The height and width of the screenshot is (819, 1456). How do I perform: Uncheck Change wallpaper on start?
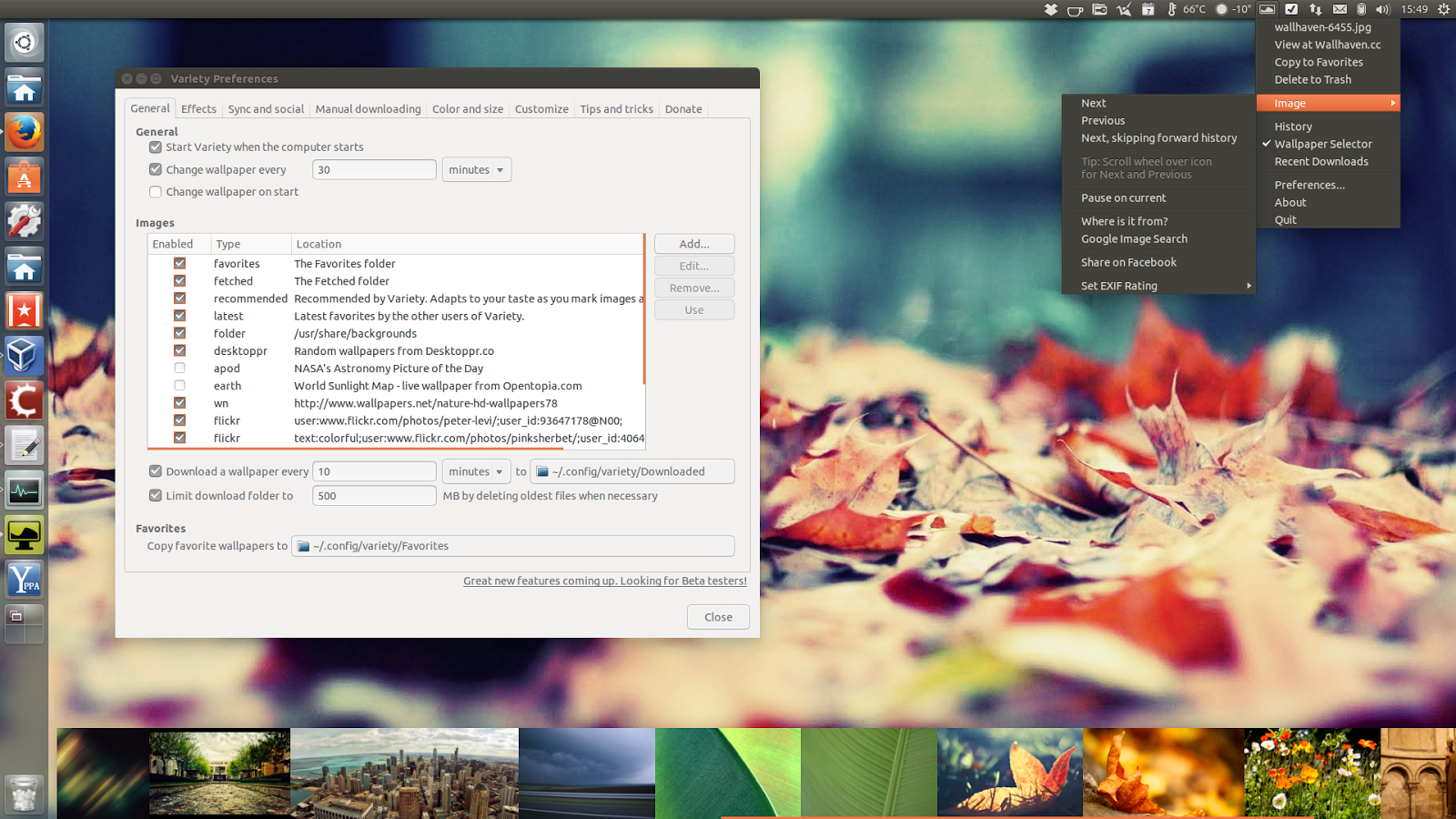(x=156, y=192)
